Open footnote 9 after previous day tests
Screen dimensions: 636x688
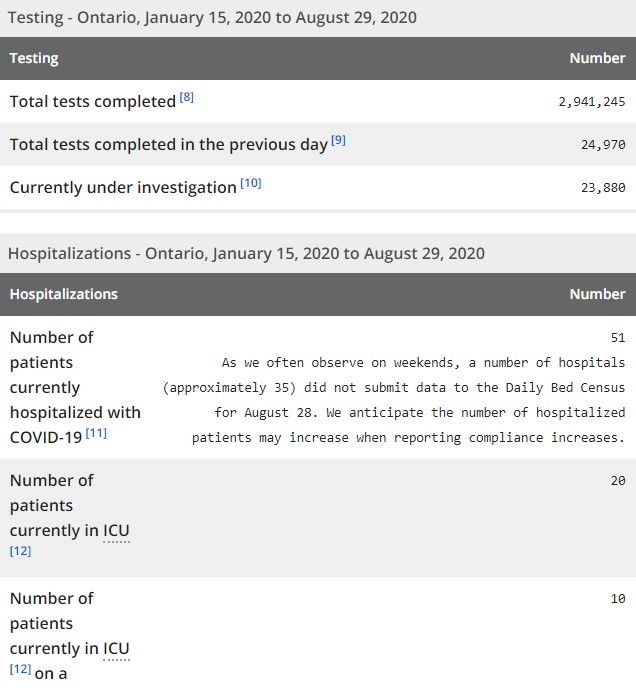click(338, 141)
